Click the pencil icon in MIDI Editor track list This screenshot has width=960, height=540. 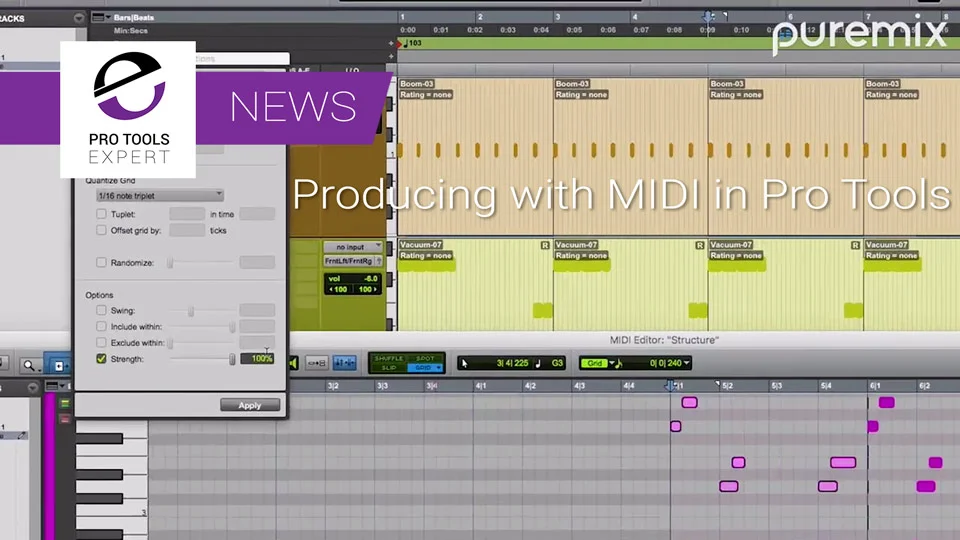pos(21,435)
